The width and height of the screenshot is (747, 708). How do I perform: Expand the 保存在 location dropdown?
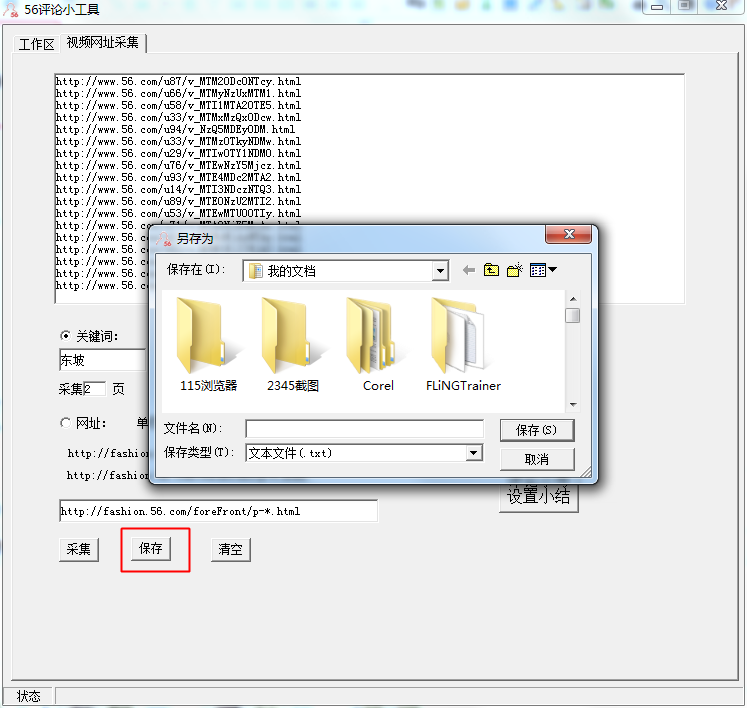click(440, 271)
